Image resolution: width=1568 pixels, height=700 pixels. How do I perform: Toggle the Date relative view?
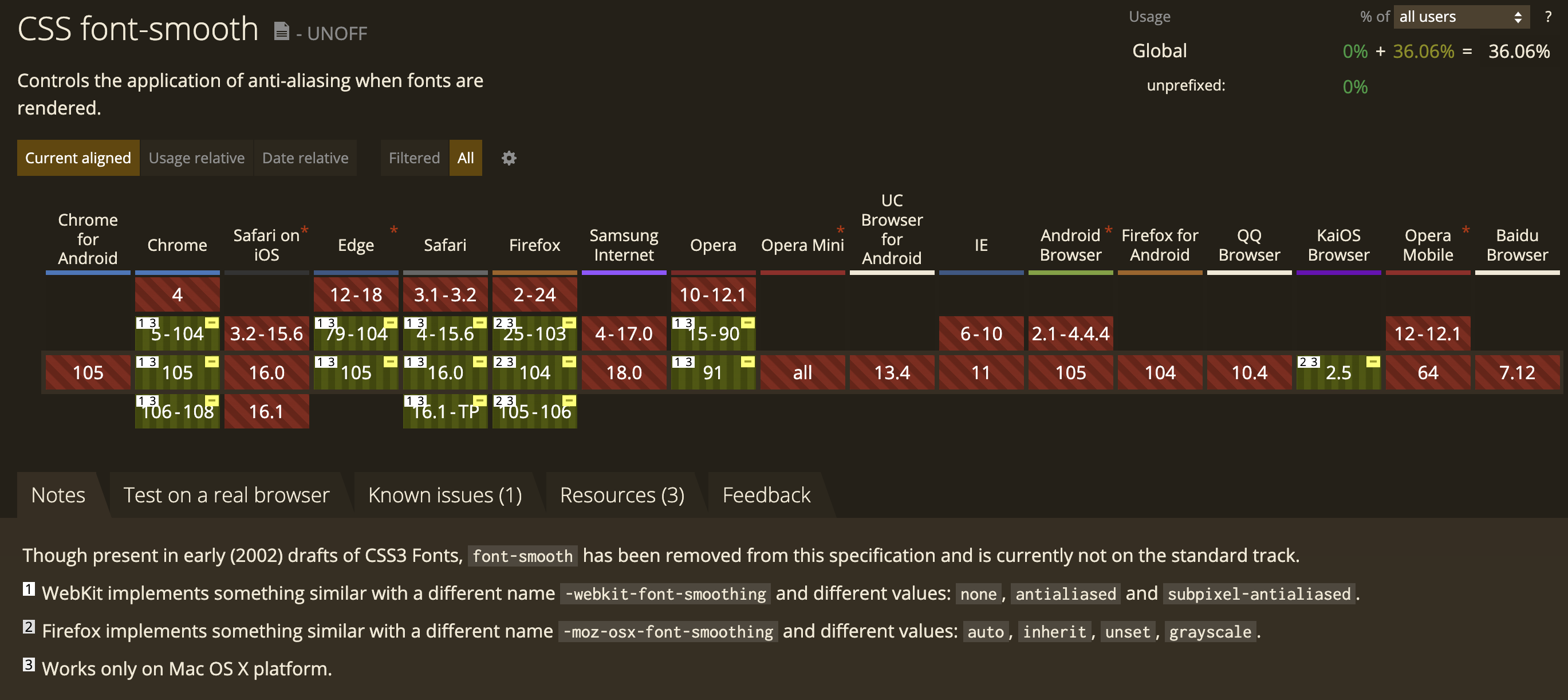(x=304, y=157)
